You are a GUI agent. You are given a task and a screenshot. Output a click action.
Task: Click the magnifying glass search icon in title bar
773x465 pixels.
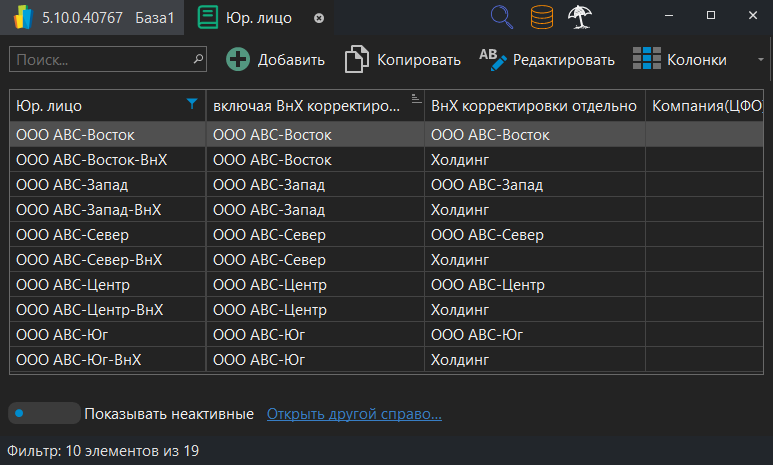[502, 17]
